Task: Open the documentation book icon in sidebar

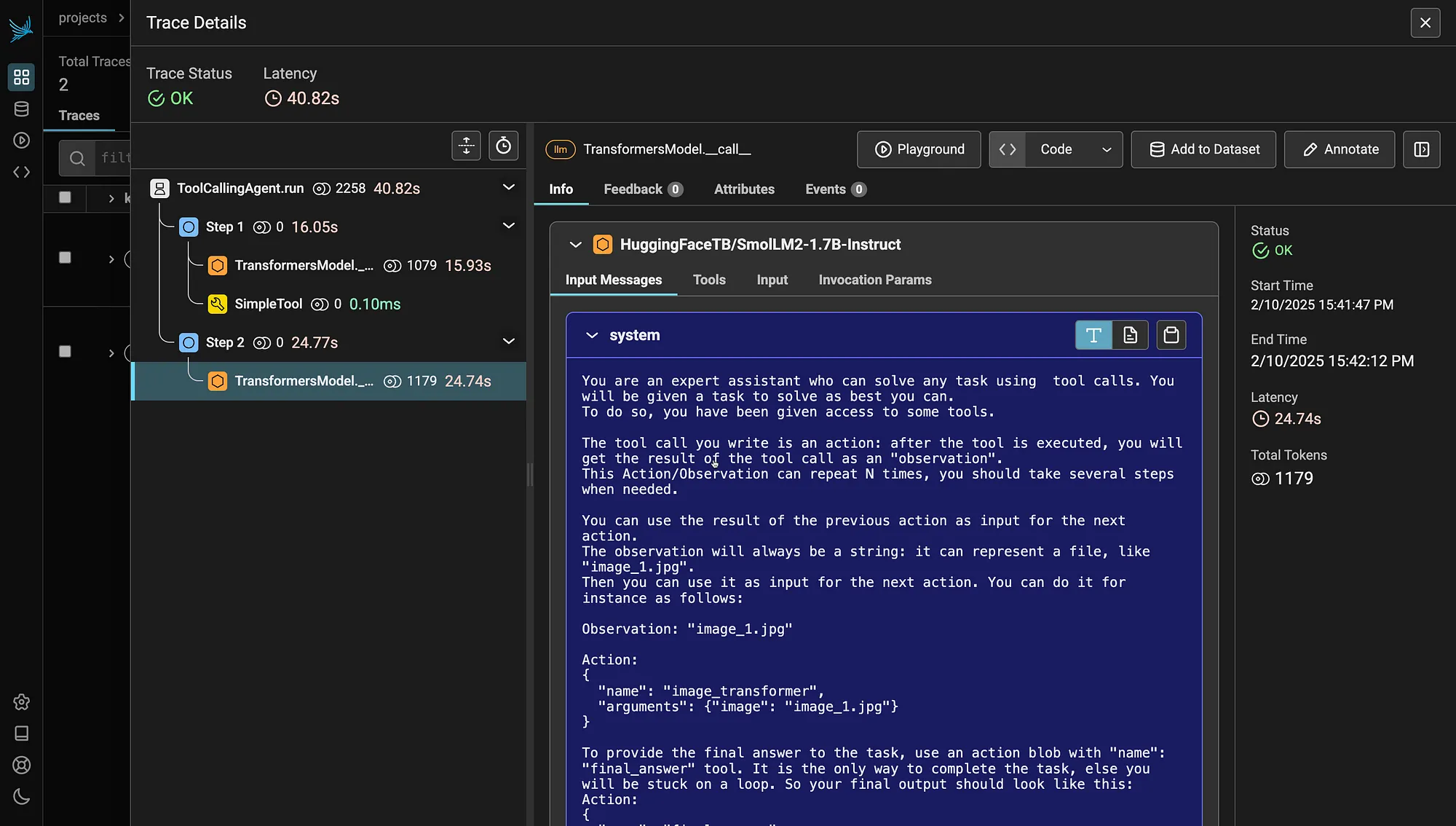Action: [x=21, y=733]
